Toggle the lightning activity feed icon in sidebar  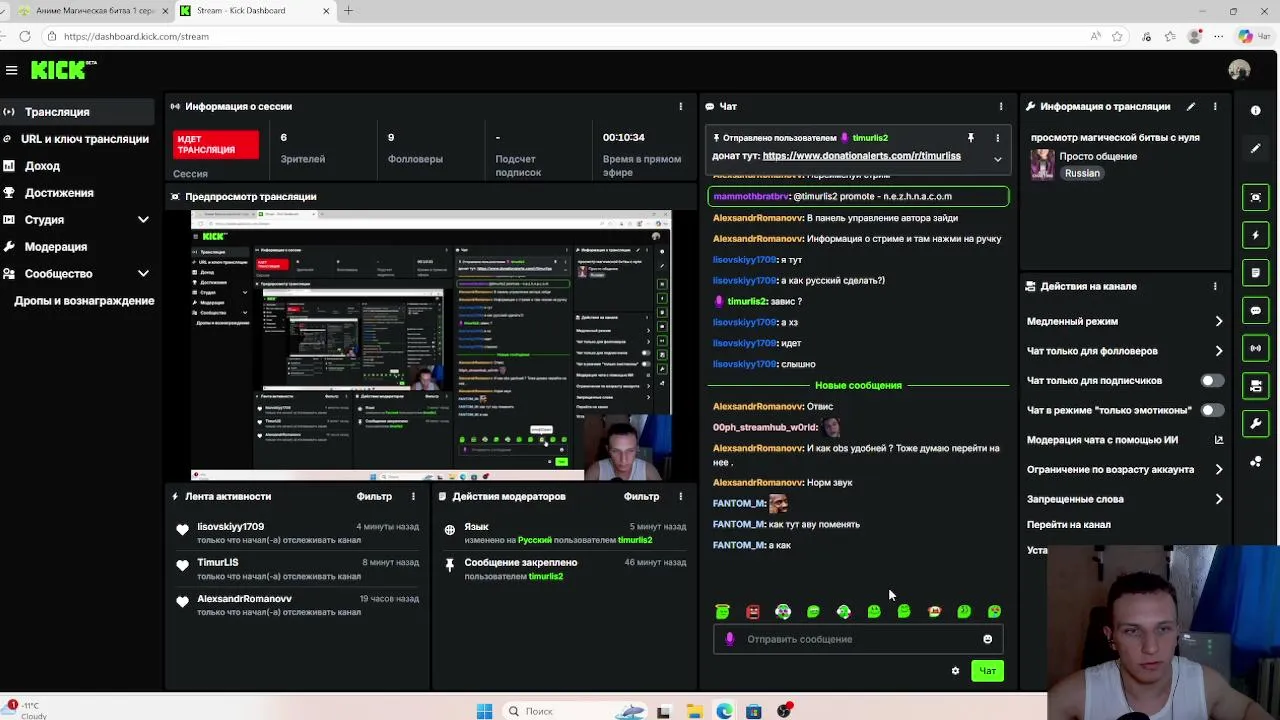click(1256, 235)
